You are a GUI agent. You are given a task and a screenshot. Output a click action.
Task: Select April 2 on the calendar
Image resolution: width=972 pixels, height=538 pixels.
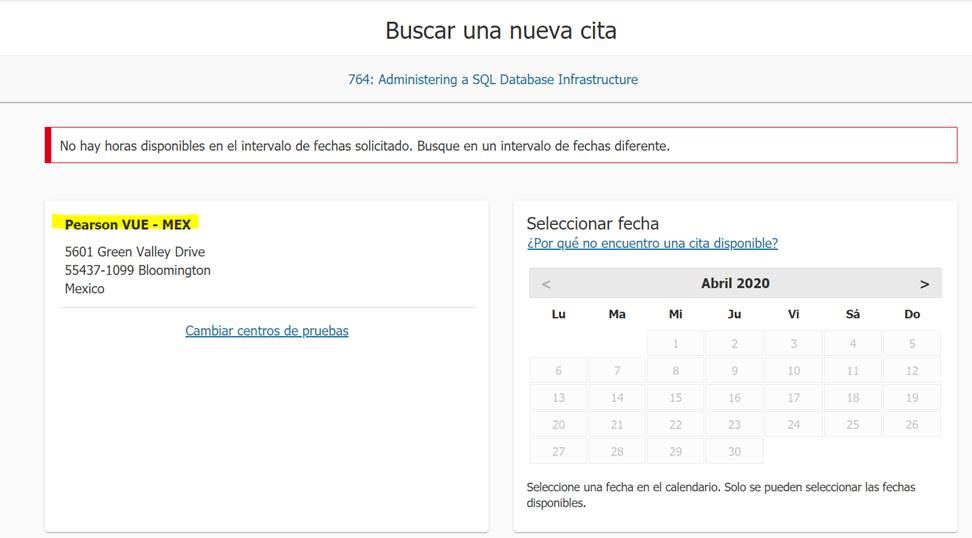tap(735, 343)
